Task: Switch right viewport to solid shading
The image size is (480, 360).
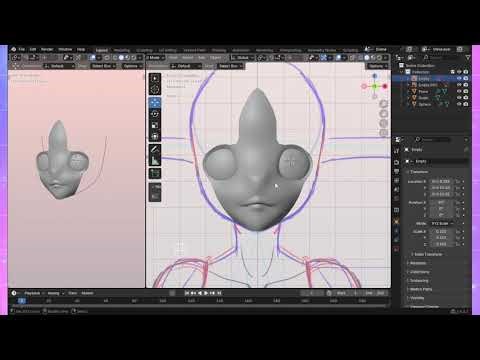Action: point(367,58)
